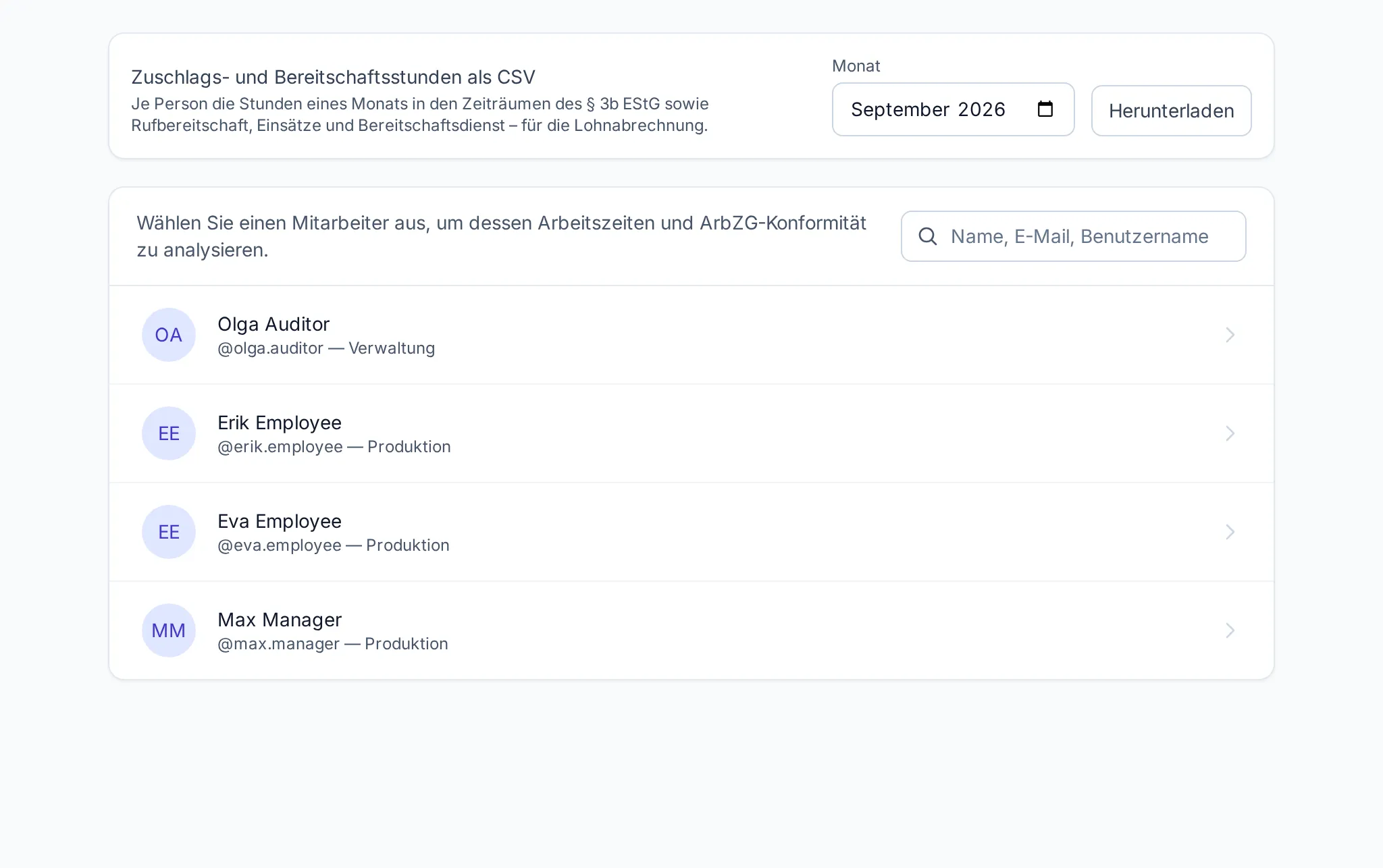Click @erik.employee — Produktion text
Image resolution: width=1383 pixels, height=868 pixels.
[x=334, y=447]
